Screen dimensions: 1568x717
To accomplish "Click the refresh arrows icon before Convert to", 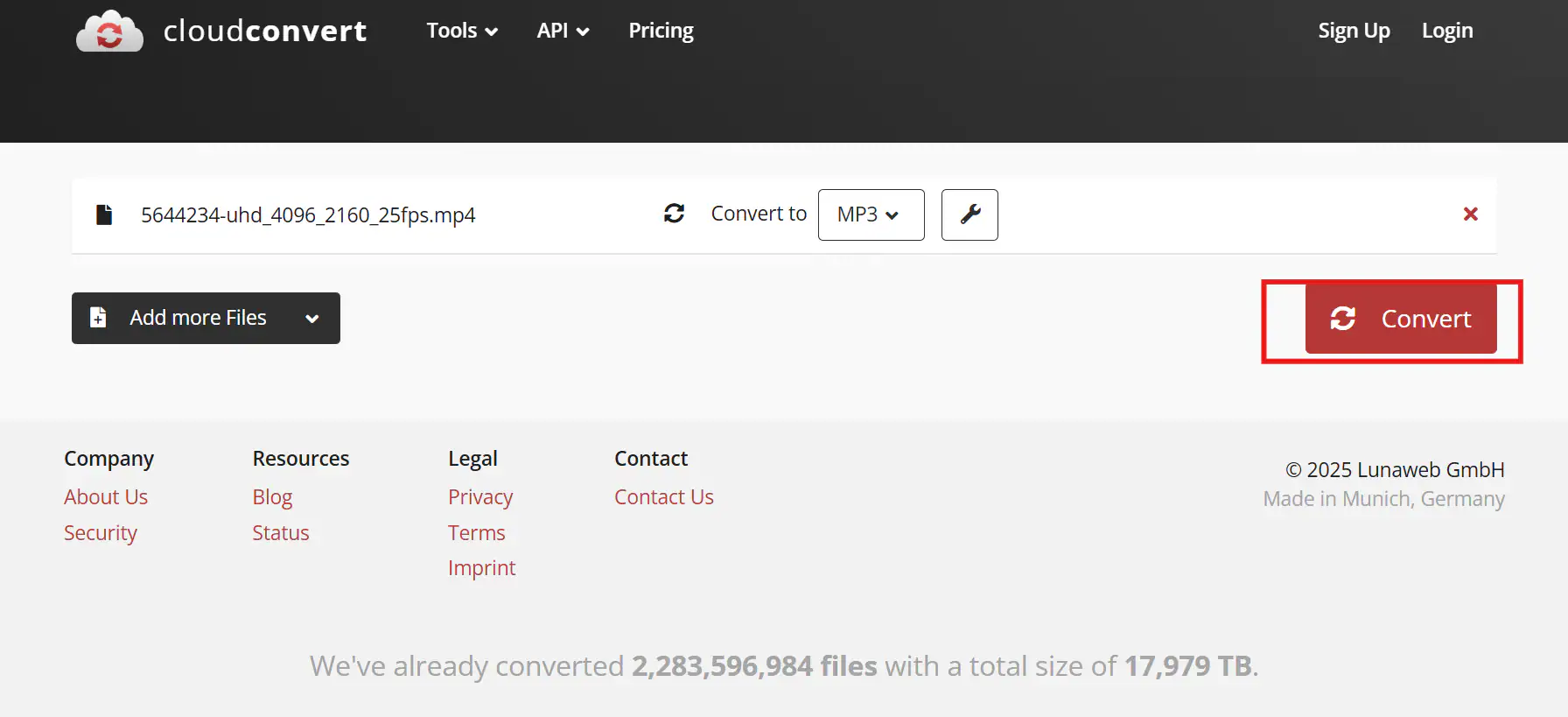I will point(674,214).
